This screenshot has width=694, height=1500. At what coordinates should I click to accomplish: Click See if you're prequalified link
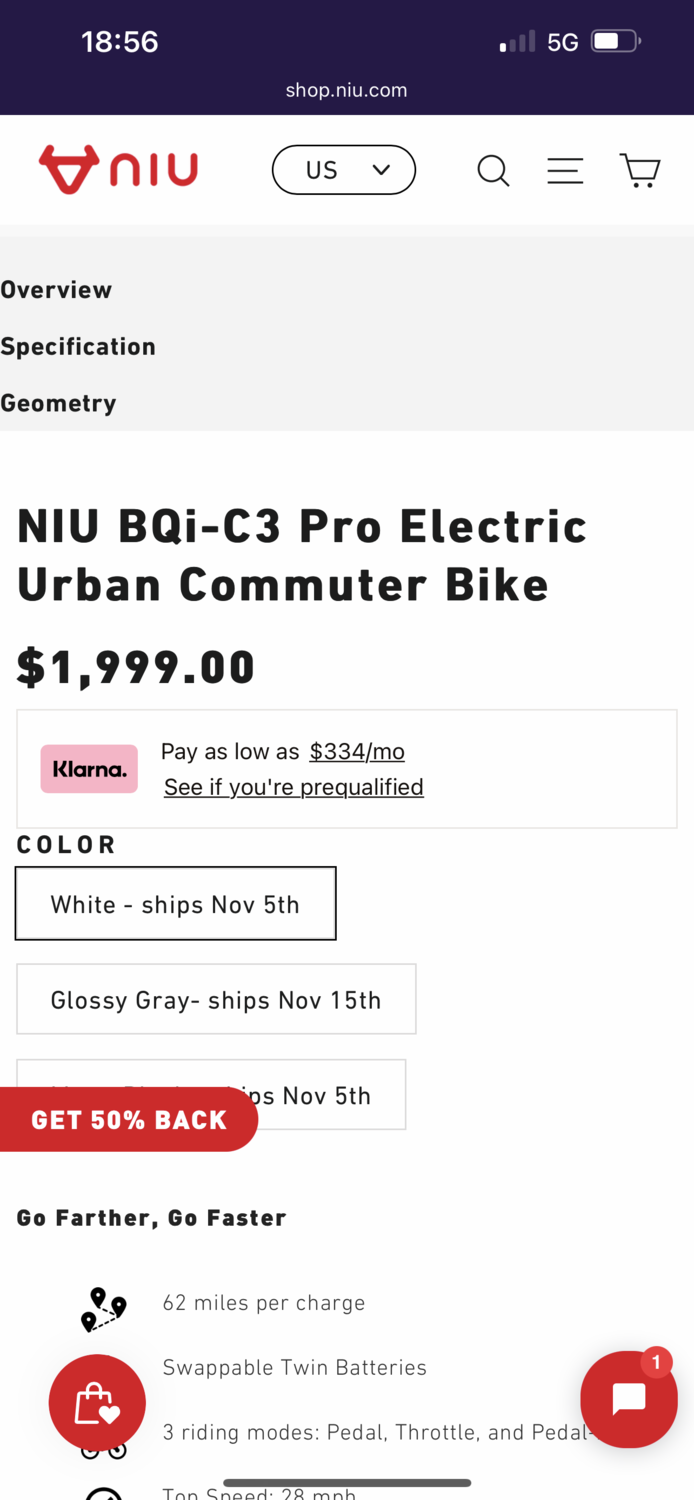pos(294,787)
